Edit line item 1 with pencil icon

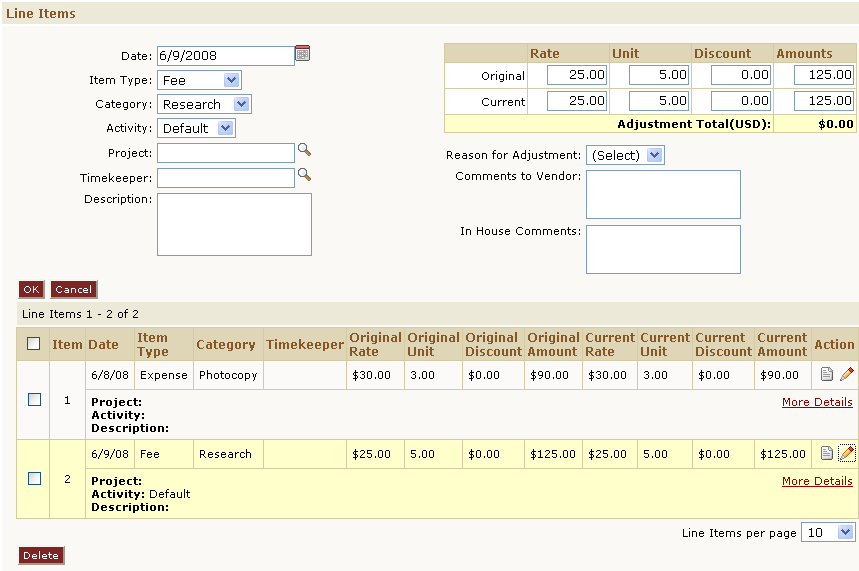coord(846,374)
